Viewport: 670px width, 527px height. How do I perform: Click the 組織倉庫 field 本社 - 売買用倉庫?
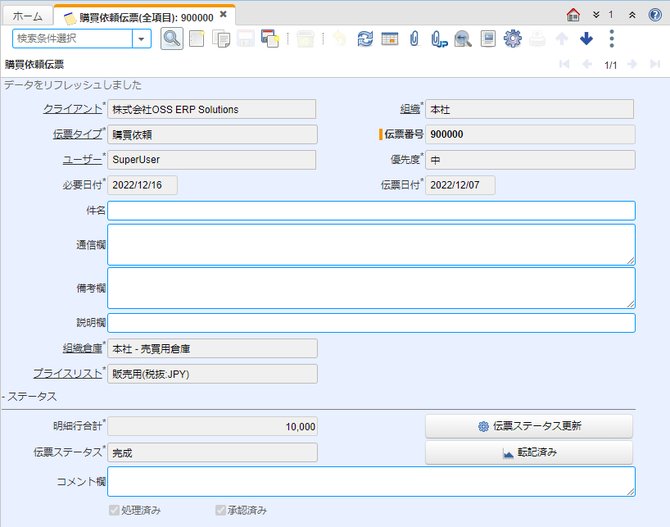coord(212,349)
